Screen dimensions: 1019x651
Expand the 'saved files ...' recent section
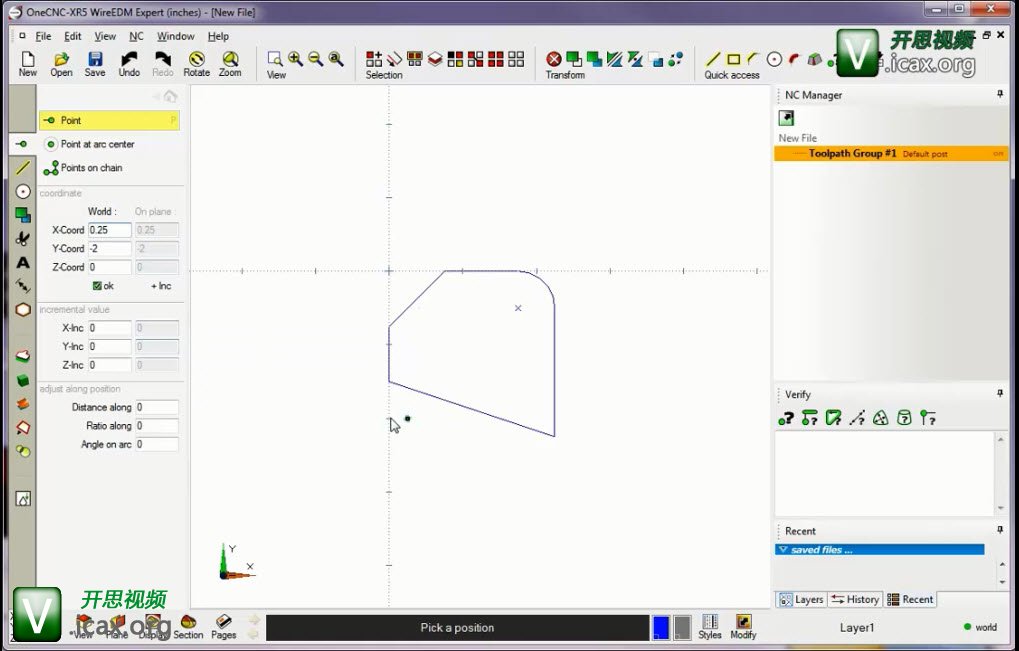point(783,550)
